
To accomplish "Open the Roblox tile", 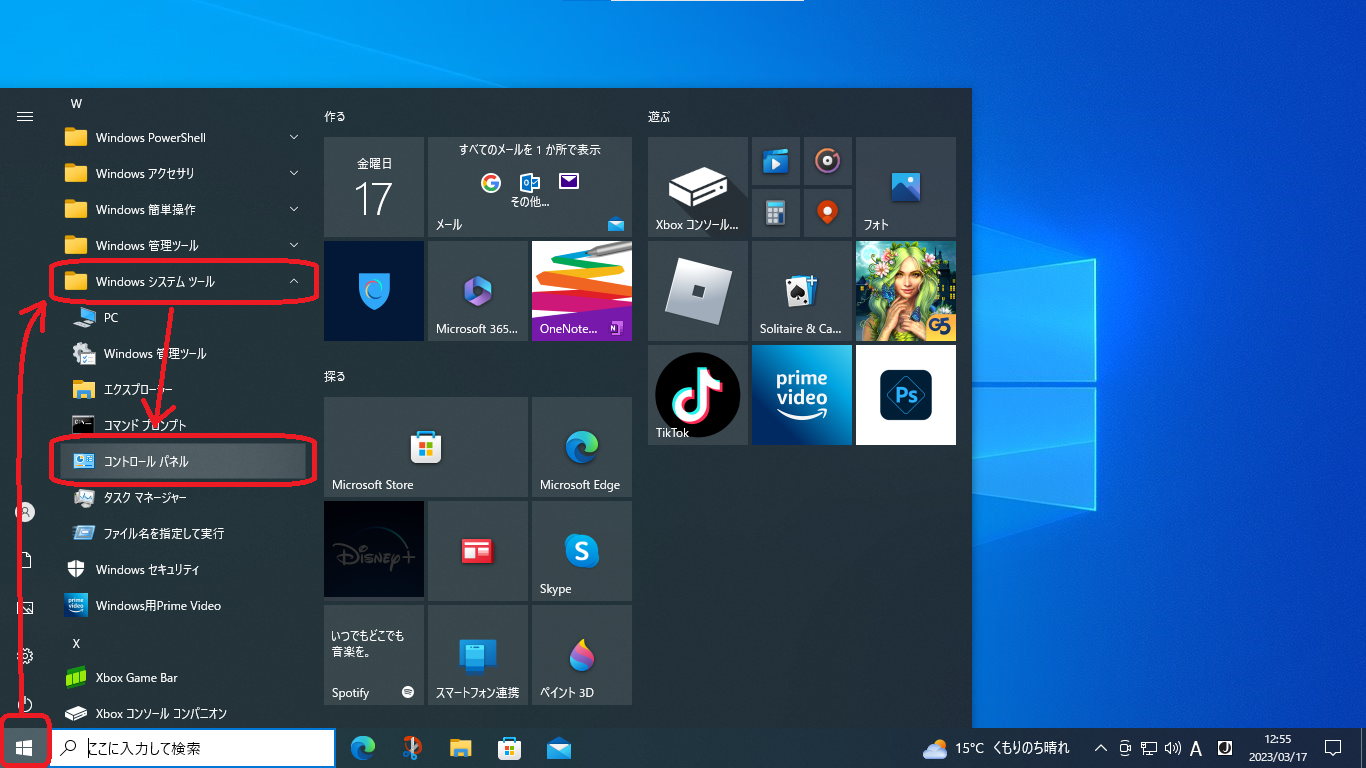I will [x=697, y=291].
